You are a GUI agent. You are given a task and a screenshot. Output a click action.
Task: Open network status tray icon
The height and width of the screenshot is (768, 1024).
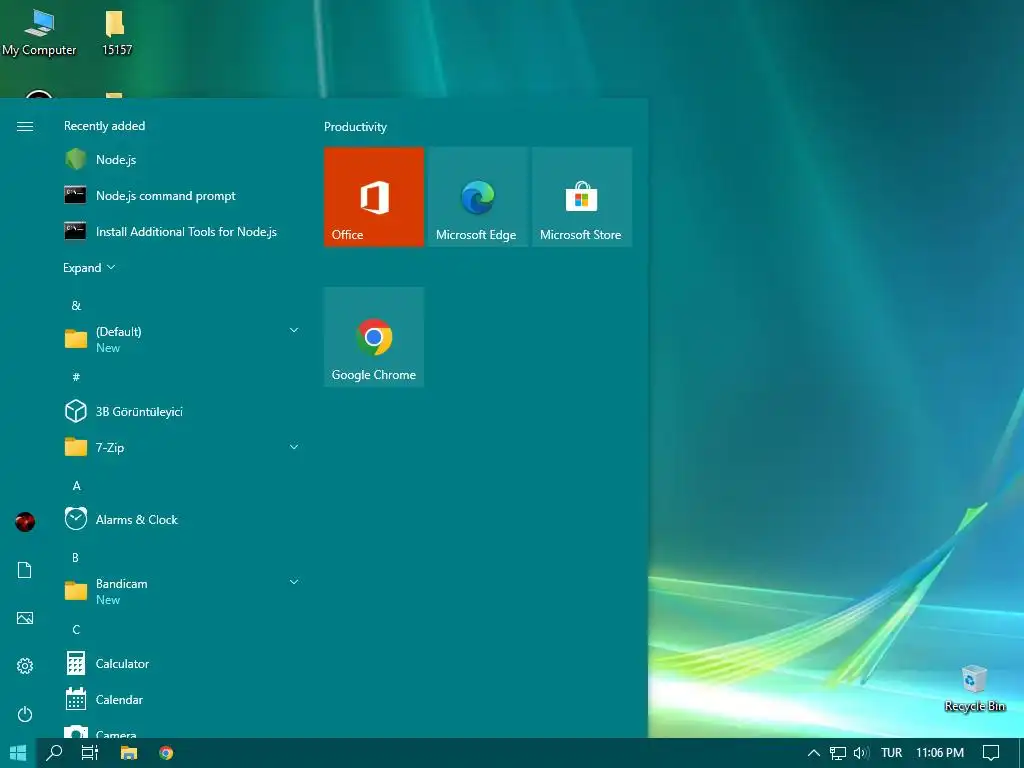(x=837, y=753)
